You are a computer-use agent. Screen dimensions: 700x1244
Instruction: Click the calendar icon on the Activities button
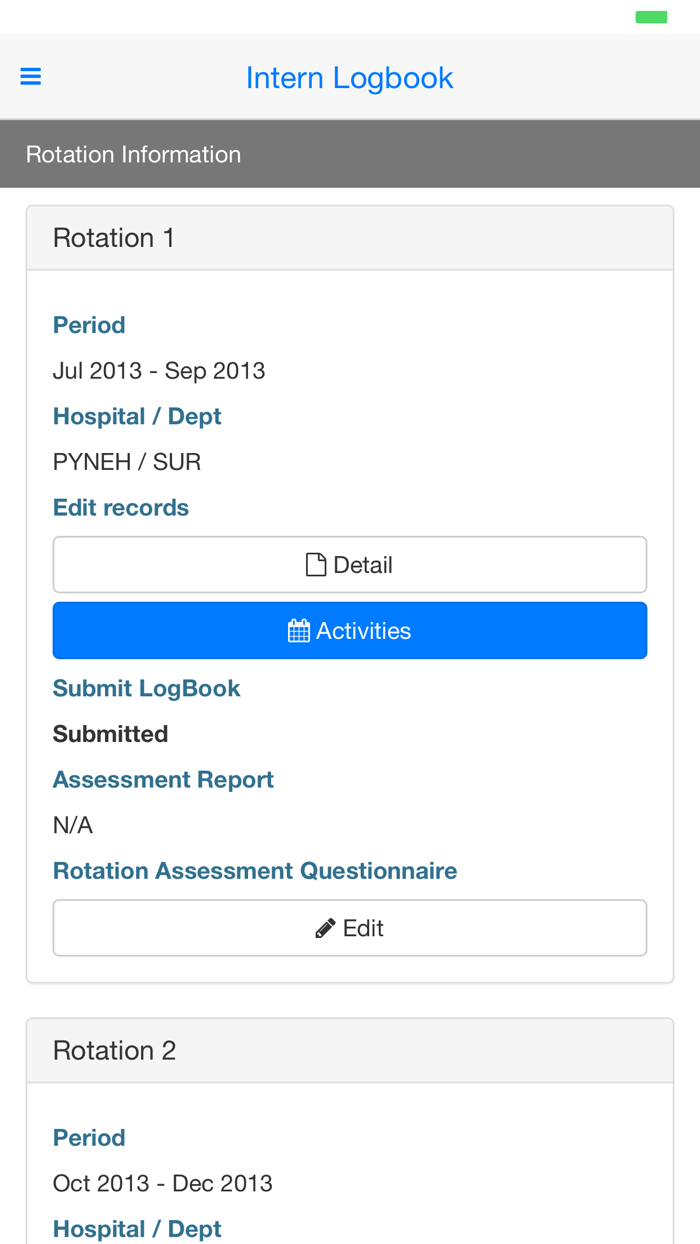pyautogui.click(x=298, y=629)
